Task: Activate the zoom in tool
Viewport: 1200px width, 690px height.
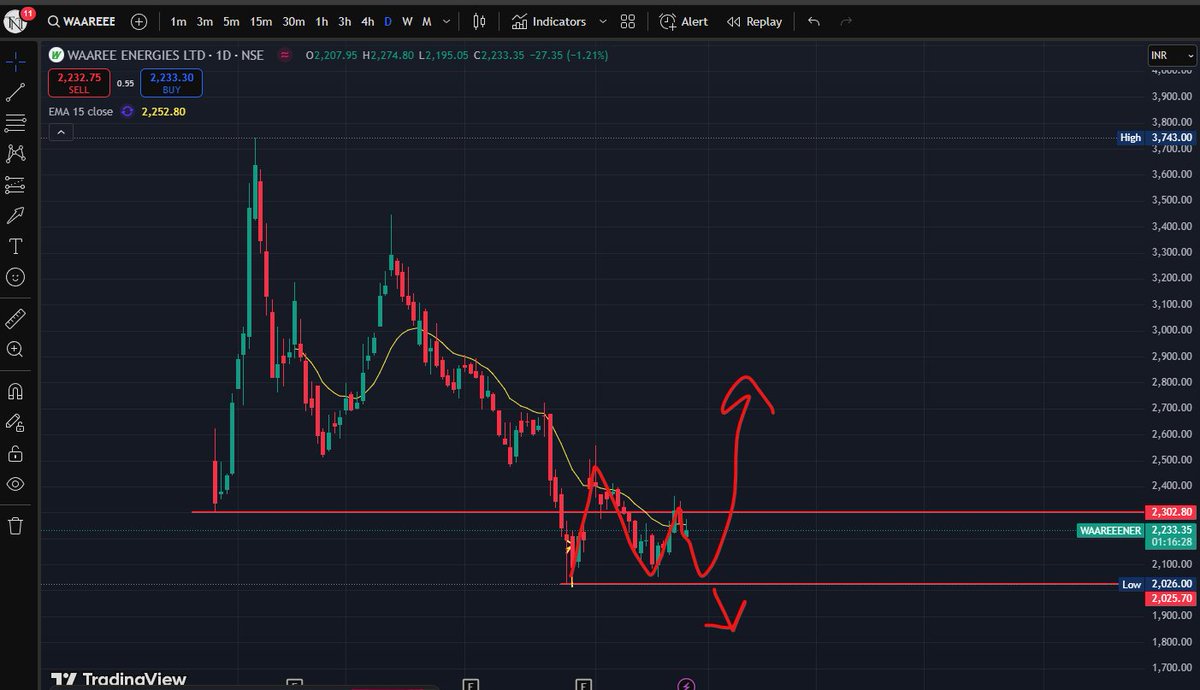Action: [15, 349]
